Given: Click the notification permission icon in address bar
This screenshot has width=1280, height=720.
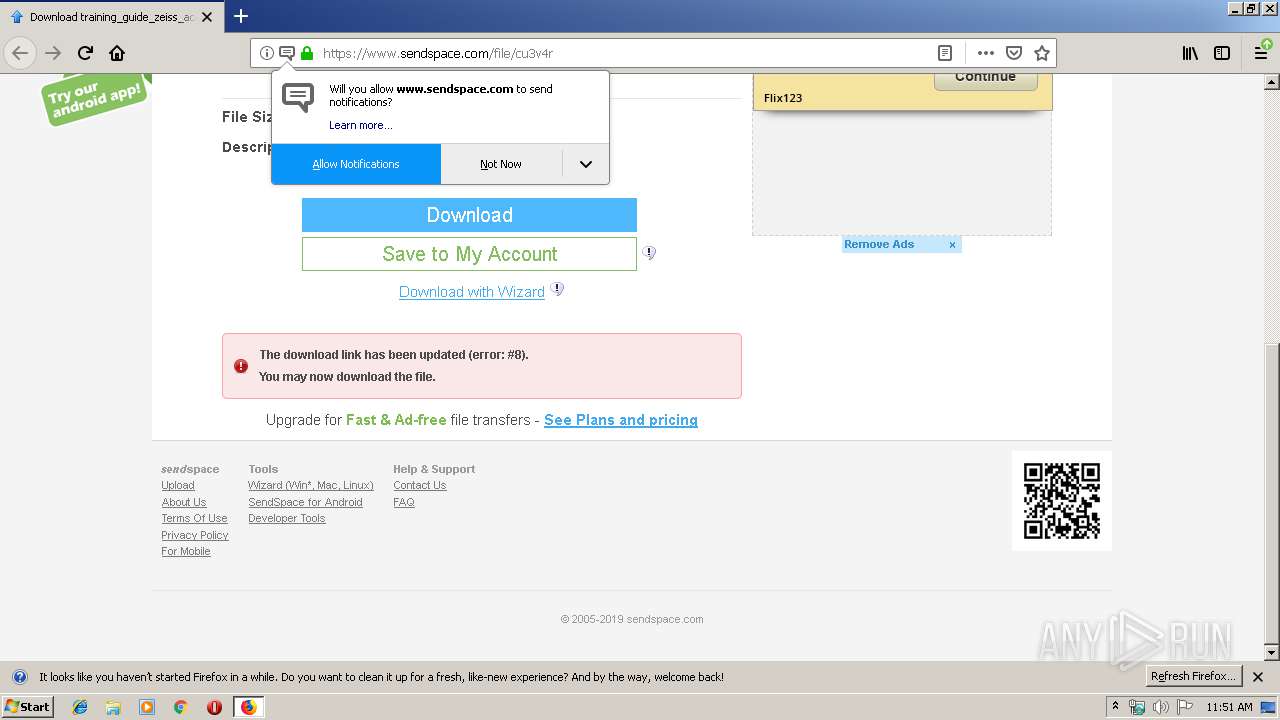Looking at the screenshot, I should coord(286,53).
